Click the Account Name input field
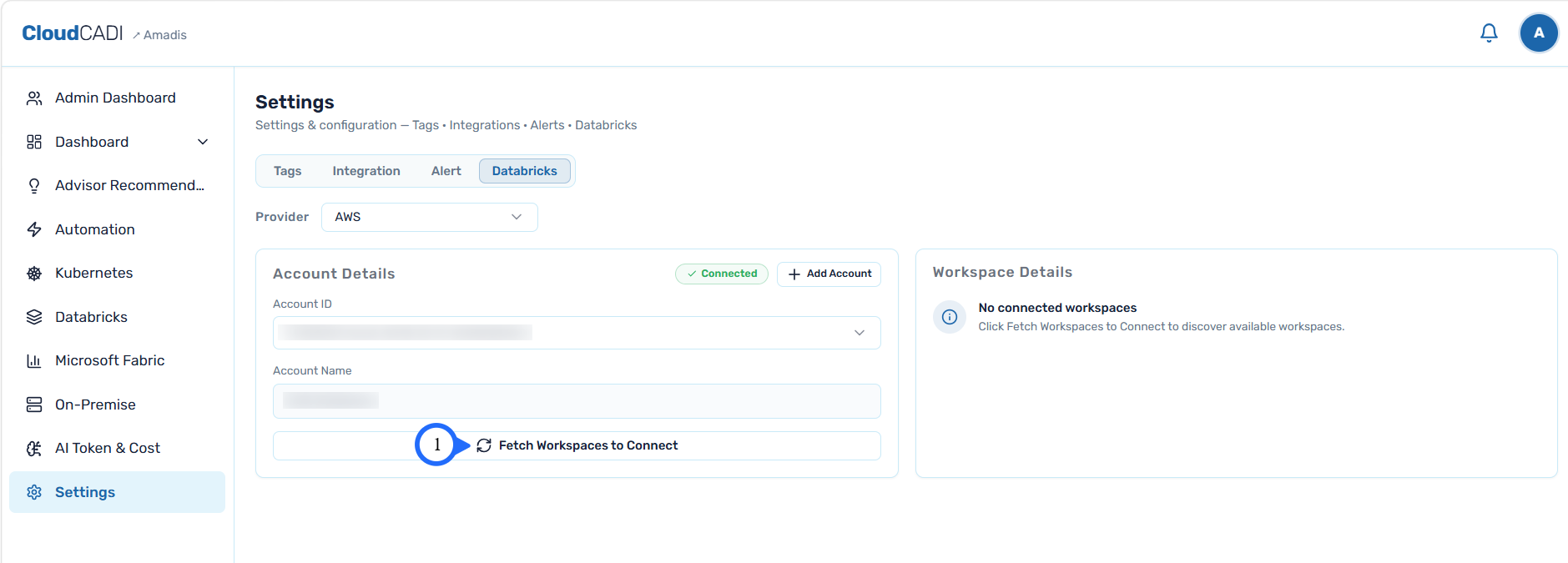The image size is (1568, 563). (x=577, y=401)
